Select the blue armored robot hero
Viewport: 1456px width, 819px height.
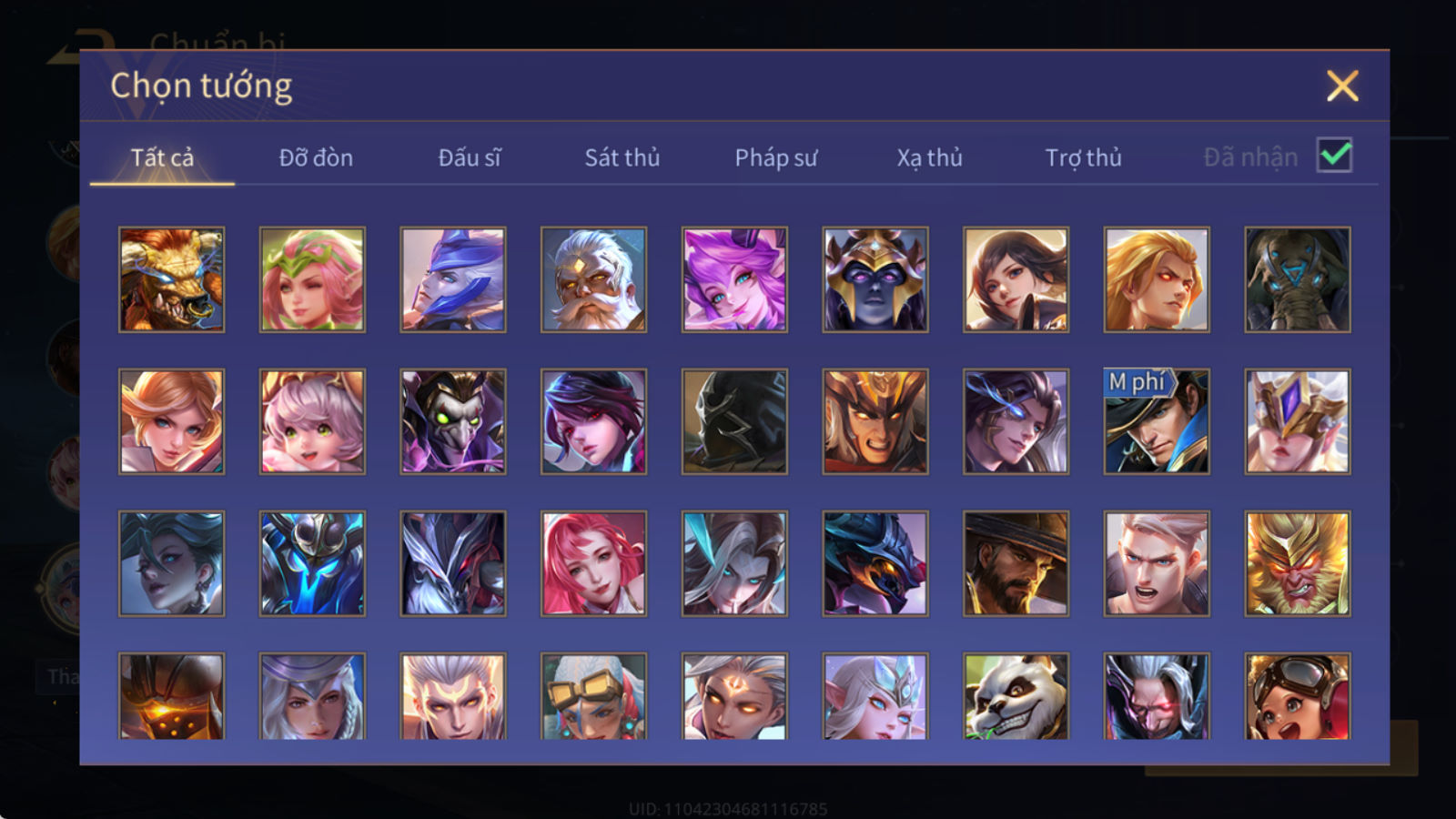(312, 563)
